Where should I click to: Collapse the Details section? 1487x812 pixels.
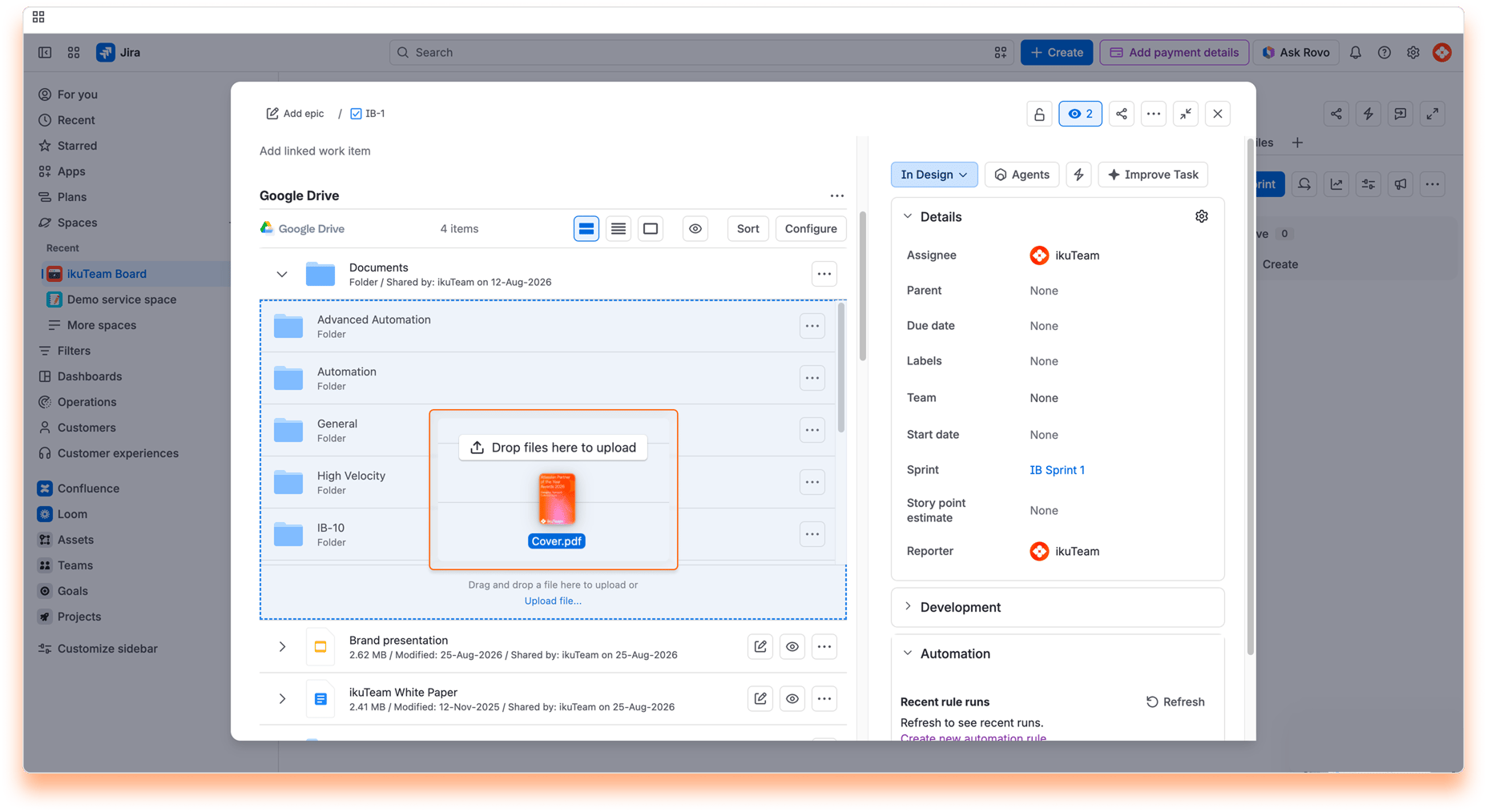pyautogui.click(x=908, y=217)
